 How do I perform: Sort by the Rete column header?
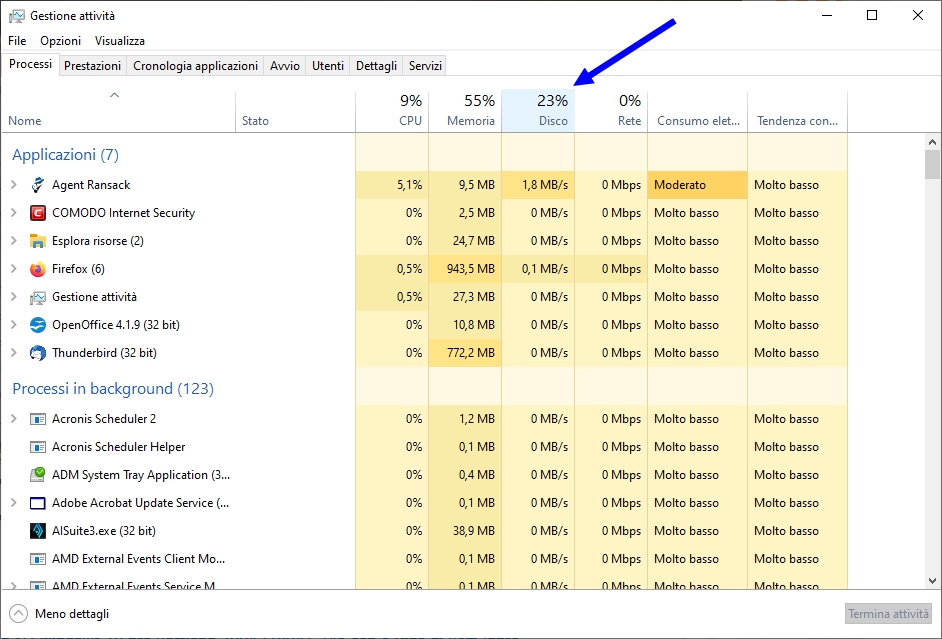coord(612,112)
